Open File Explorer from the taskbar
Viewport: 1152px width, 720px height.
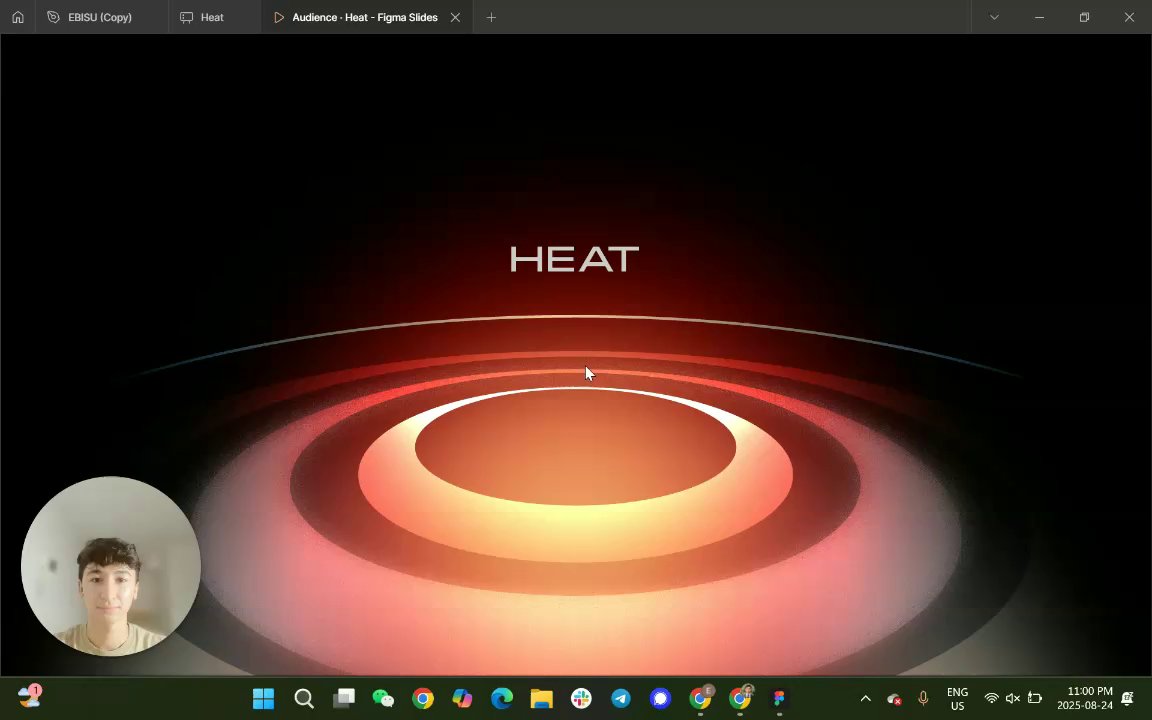[541, 698]
